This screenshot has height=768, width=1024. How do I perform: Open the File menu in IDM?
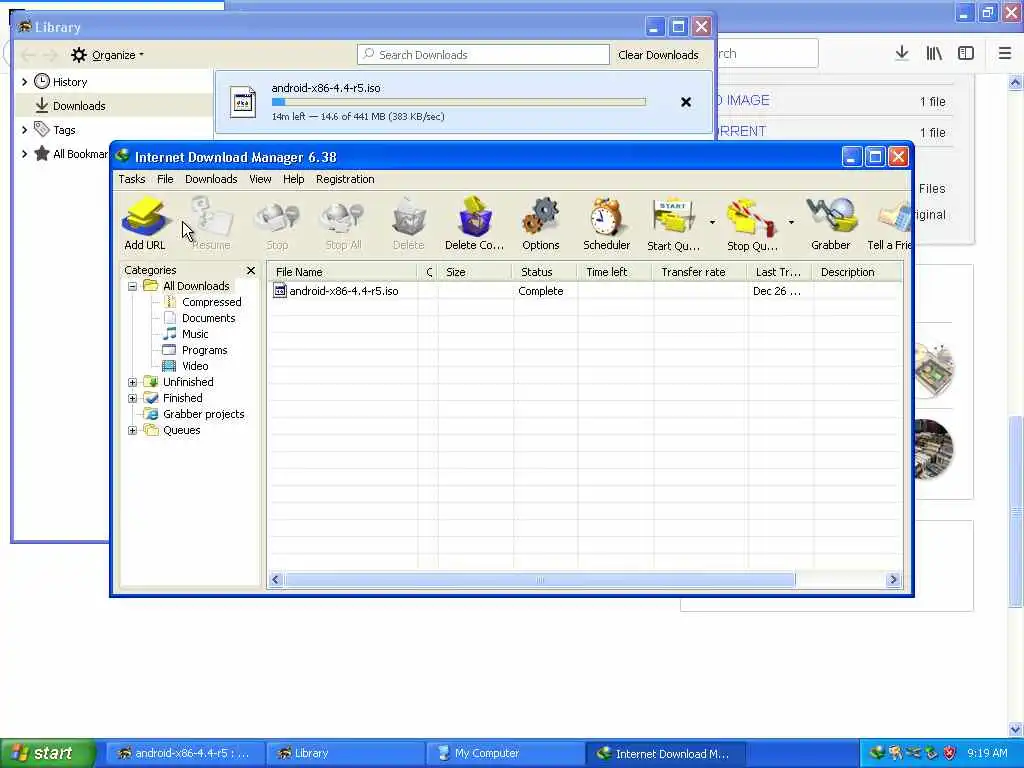pyautogui.click(x=165, y=179)
